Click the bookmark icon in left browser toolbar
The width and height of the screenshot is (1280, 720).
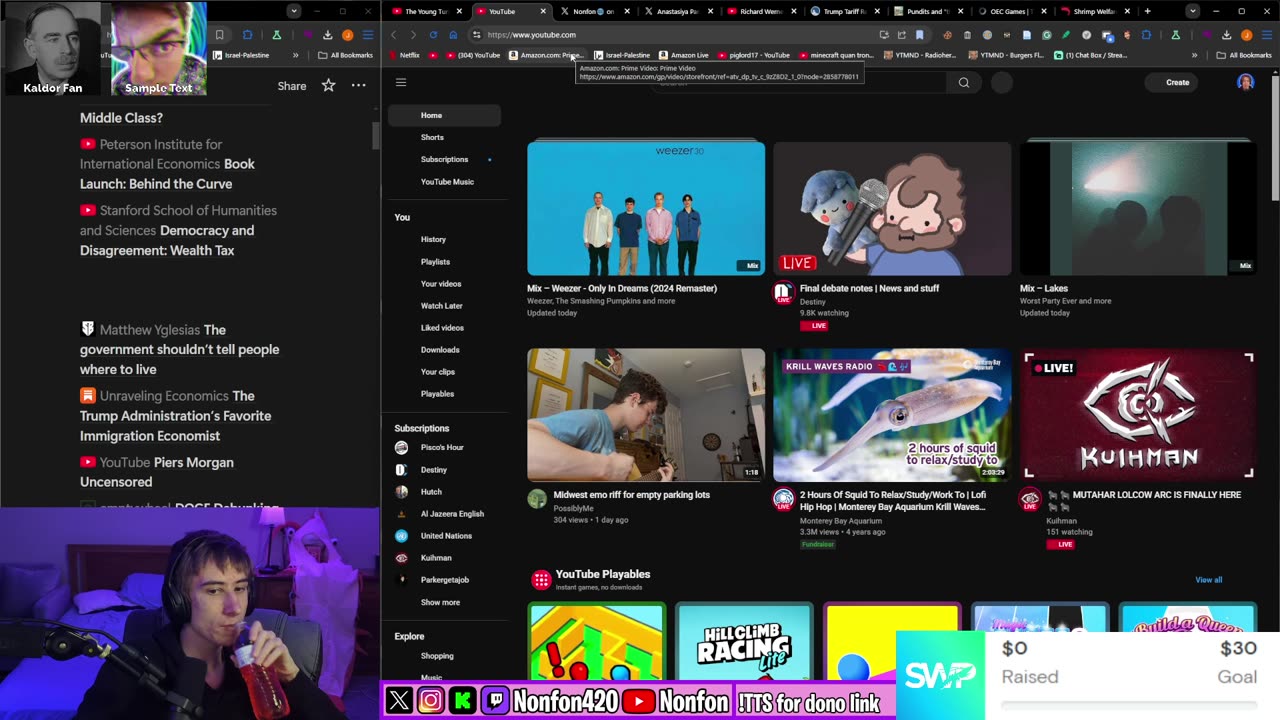click(x=219, y=35)
